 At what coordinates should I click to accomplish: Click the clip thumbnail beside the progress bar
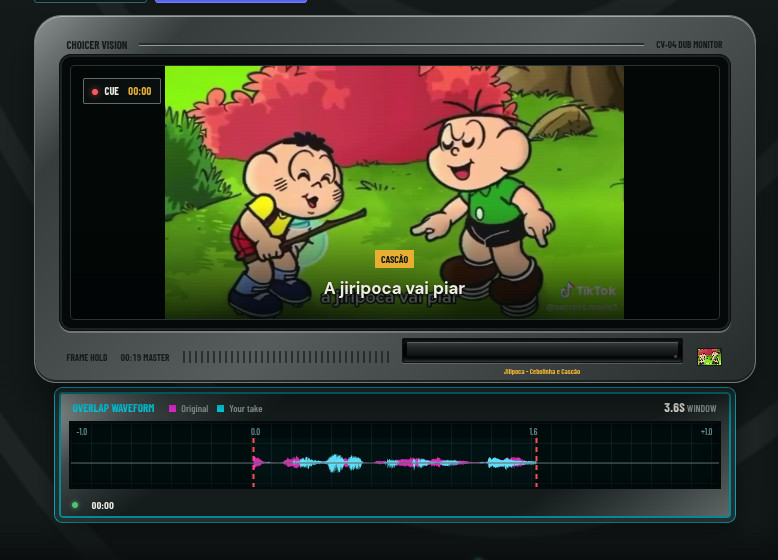pyautogui.click(x=709, y=357)
